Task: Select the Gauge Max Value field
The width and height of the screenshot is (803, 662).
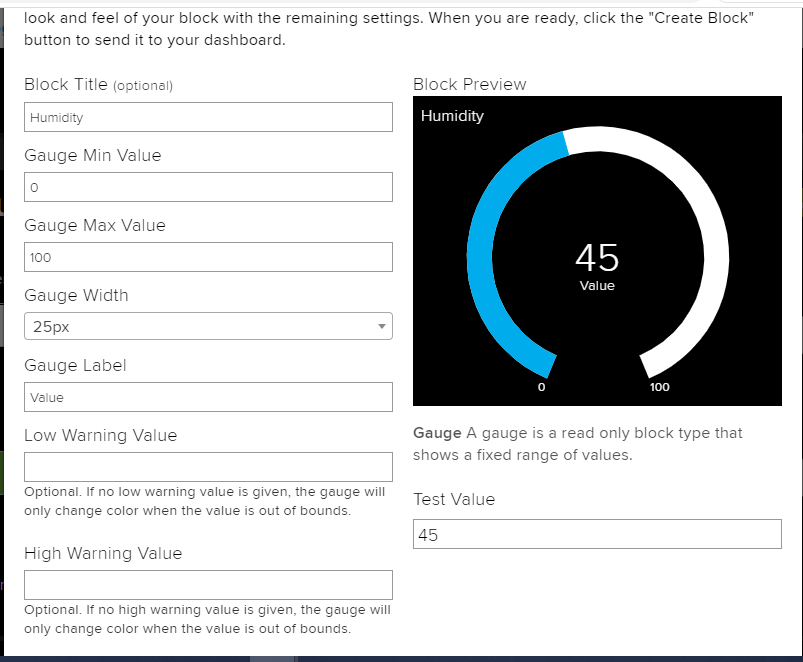Action: [x=208, y=257]
